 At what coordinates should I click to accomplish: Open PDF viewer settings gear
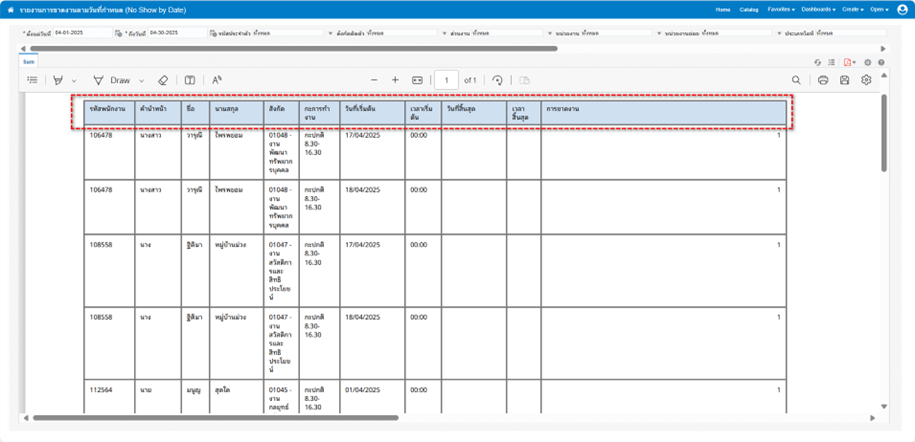point(866,80)
